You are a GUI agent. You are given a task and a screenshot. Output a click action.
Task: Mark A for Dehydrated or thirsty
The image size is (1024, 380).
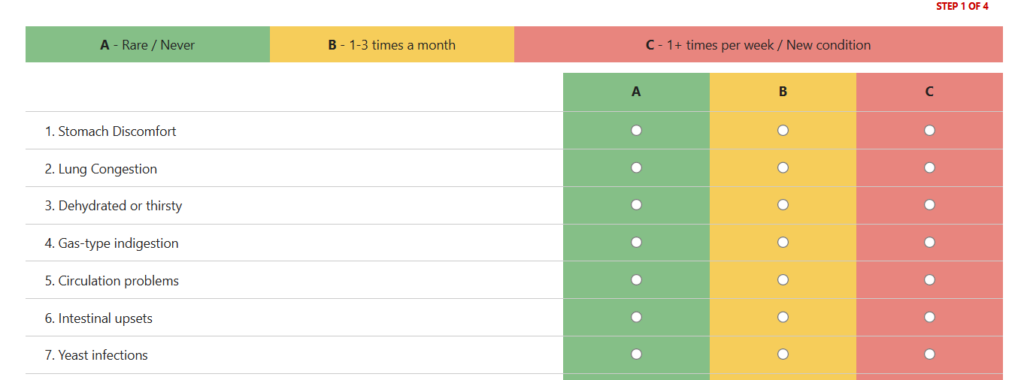[636, 205]
